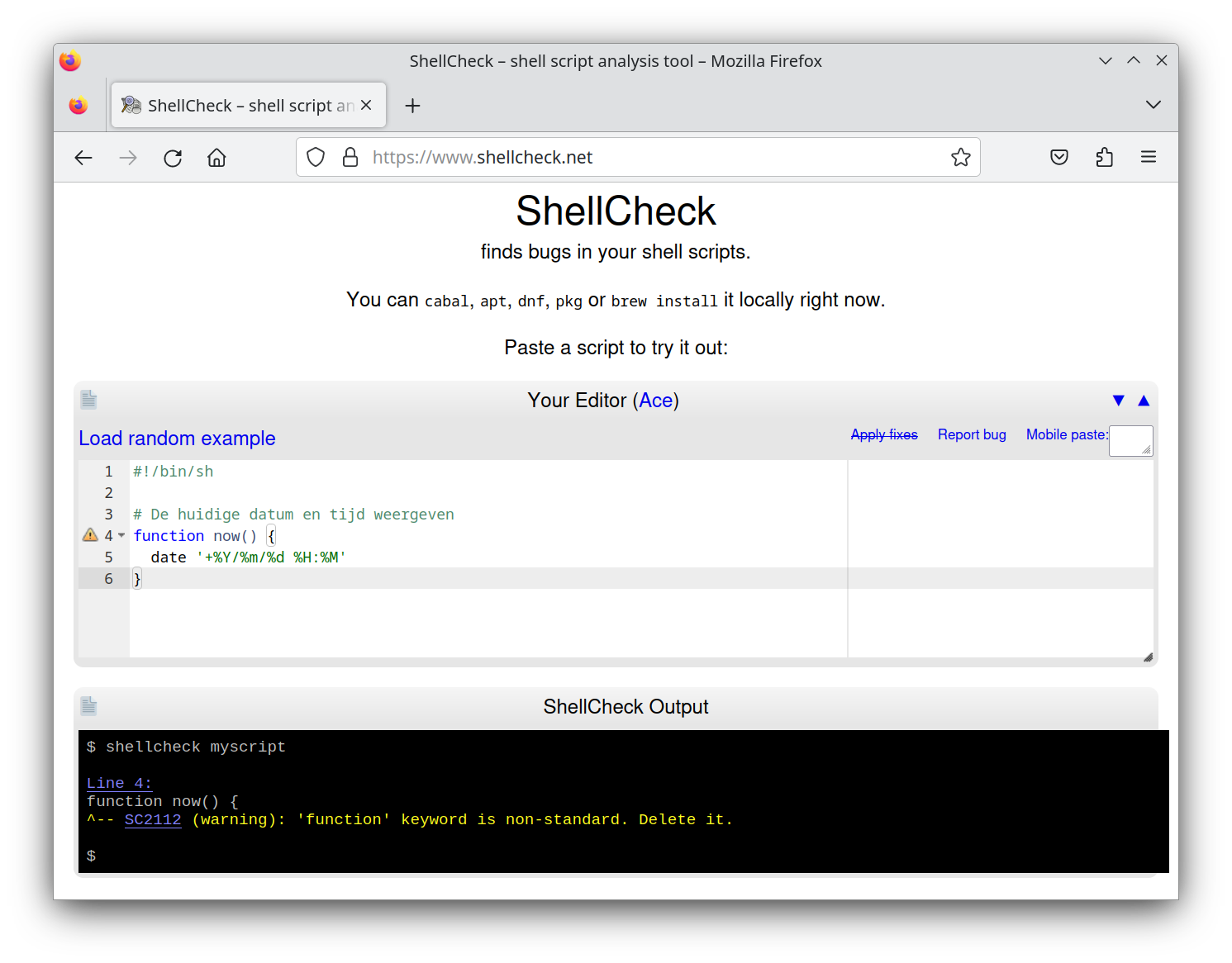Bookmark this page with the star
Viewport: 1232px width, 963px height.
coord(960,157)
